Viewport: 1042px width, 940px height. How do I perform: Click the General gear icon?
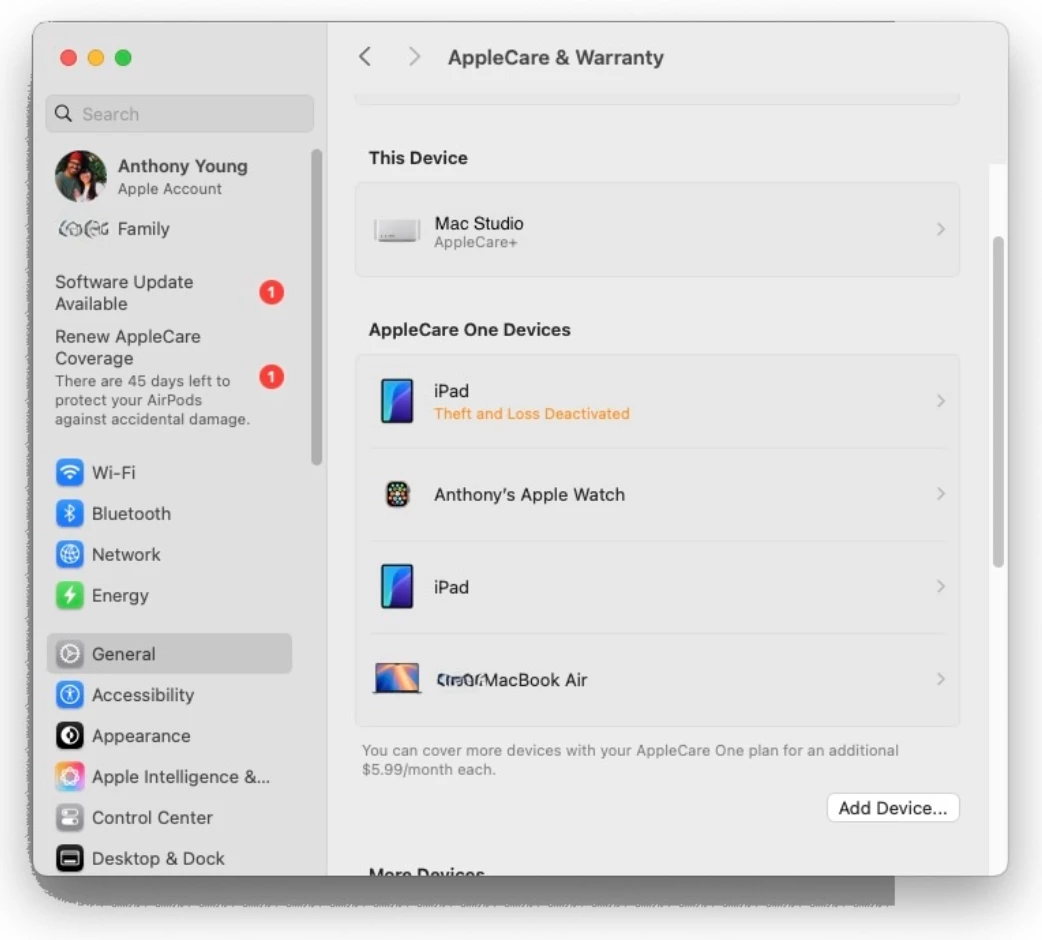click(70, 654)
